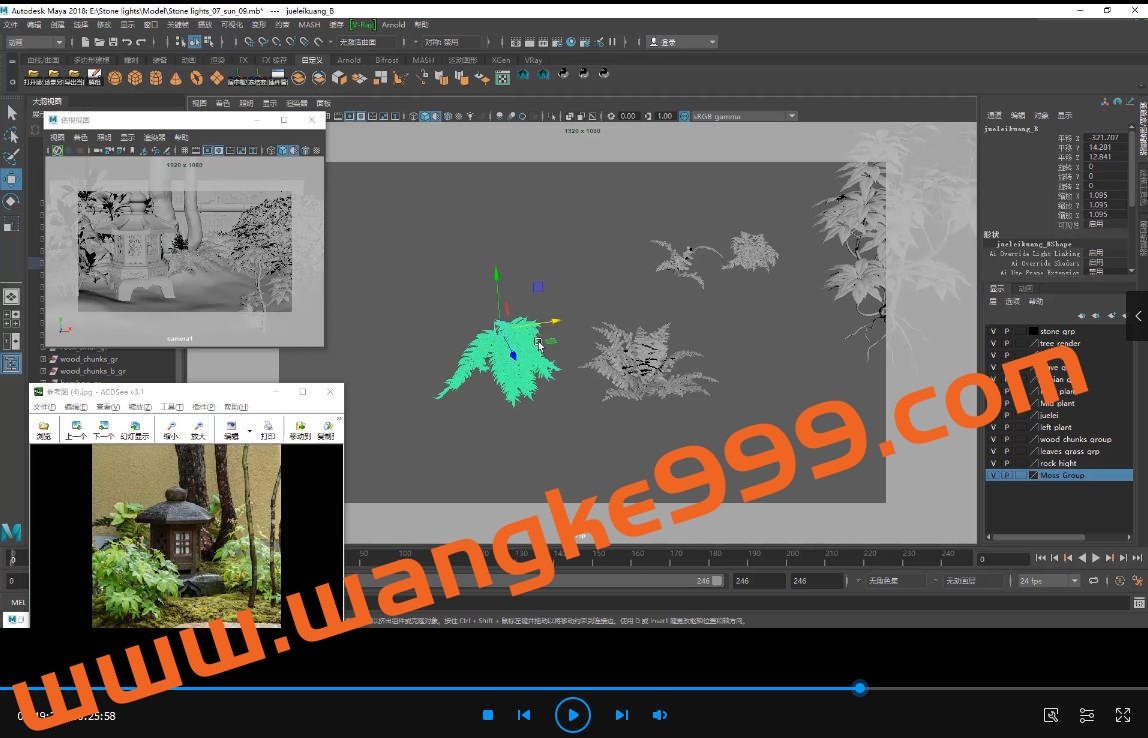Toggle the P flag on the tree render layer
Viewport: 1148px width, 738px height.
[1006, 343]
